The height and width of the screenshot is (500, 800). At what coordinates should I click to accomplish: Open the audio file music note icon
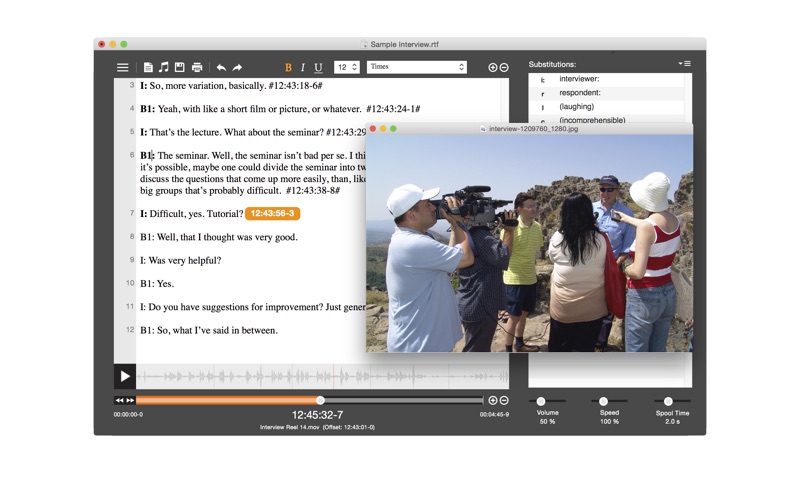(163, 67)
